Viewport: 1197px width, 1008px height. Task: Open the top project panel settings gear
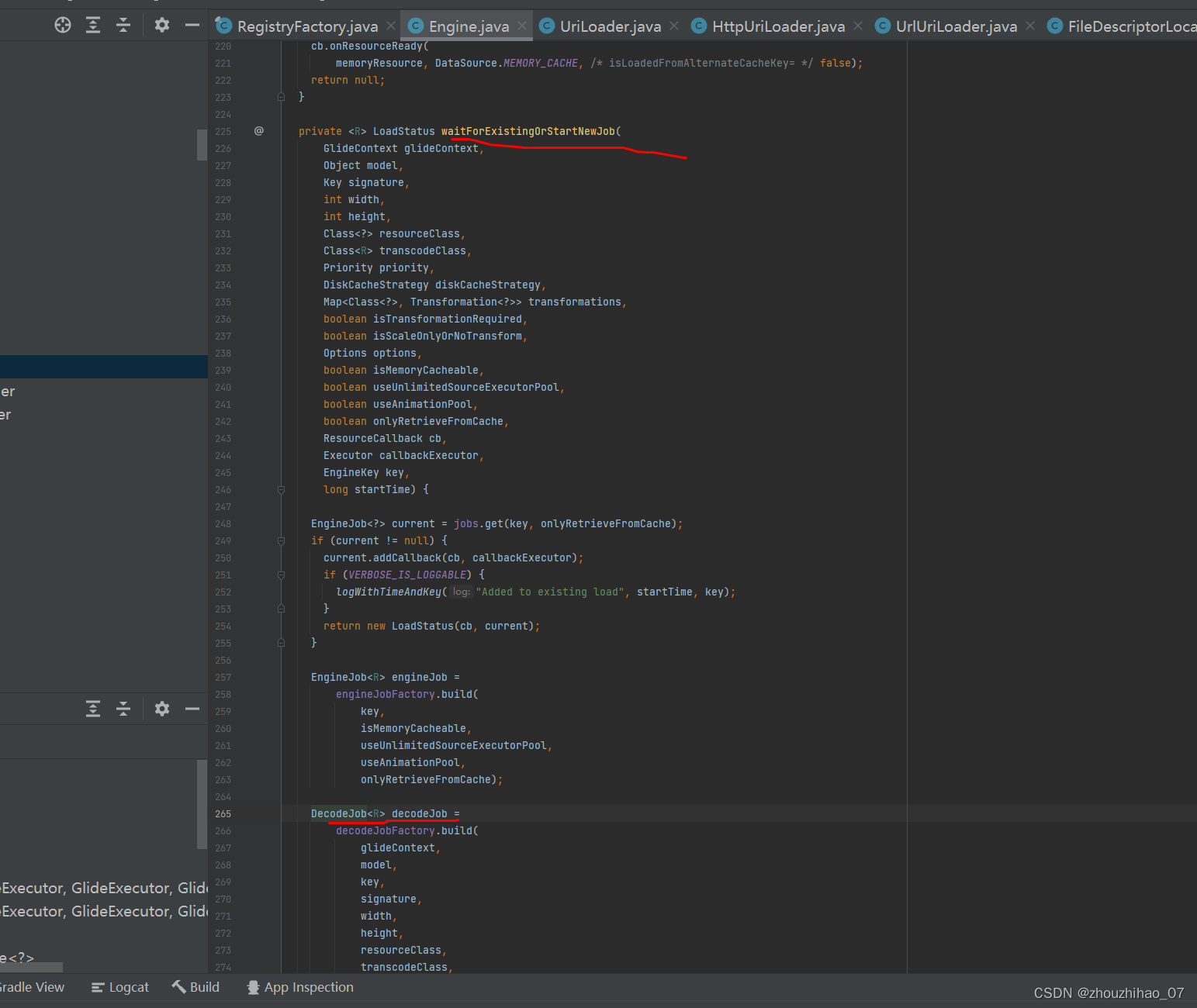coord(161,26)
